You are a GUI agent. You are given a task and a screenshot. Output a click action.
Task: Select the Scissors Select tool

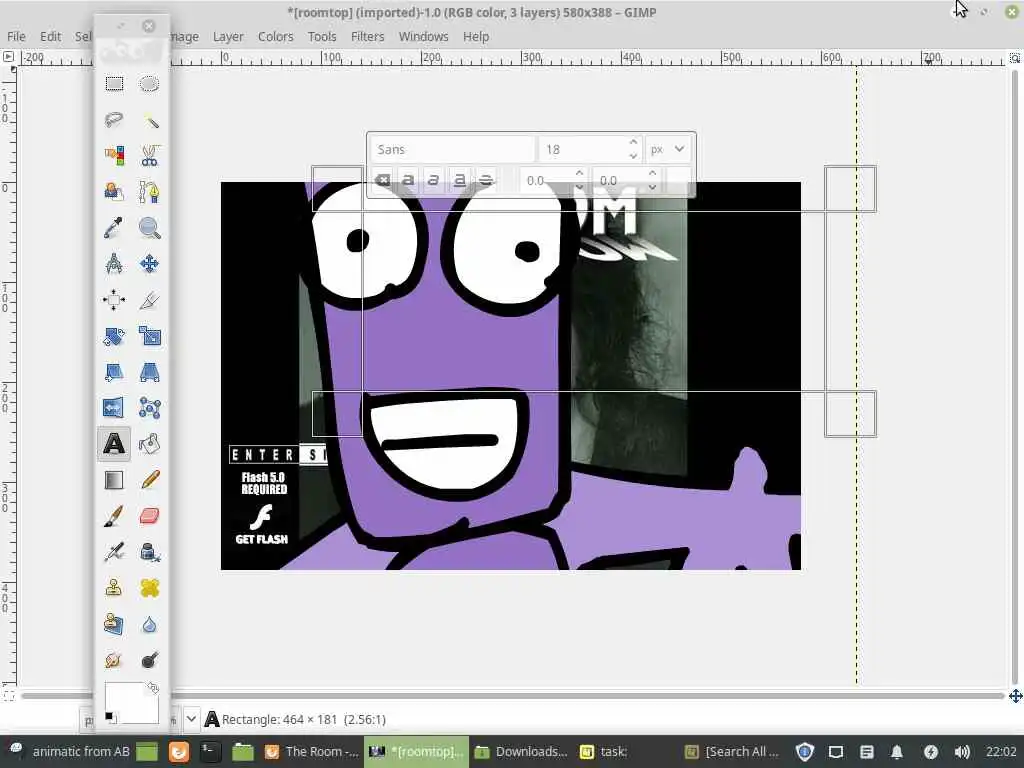click(x=150, y=156)
